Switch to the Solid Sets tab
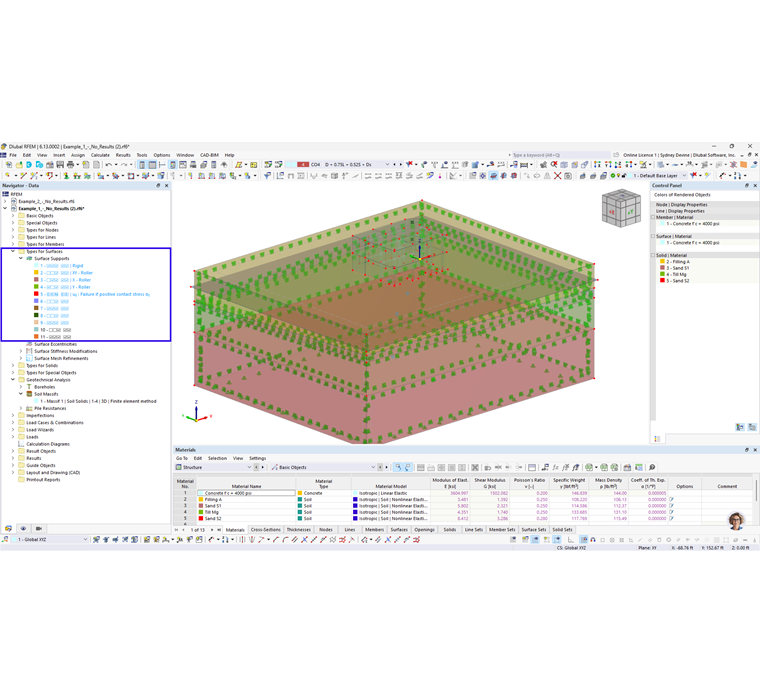This screenshot has width=760, height=694. (562, 530)
